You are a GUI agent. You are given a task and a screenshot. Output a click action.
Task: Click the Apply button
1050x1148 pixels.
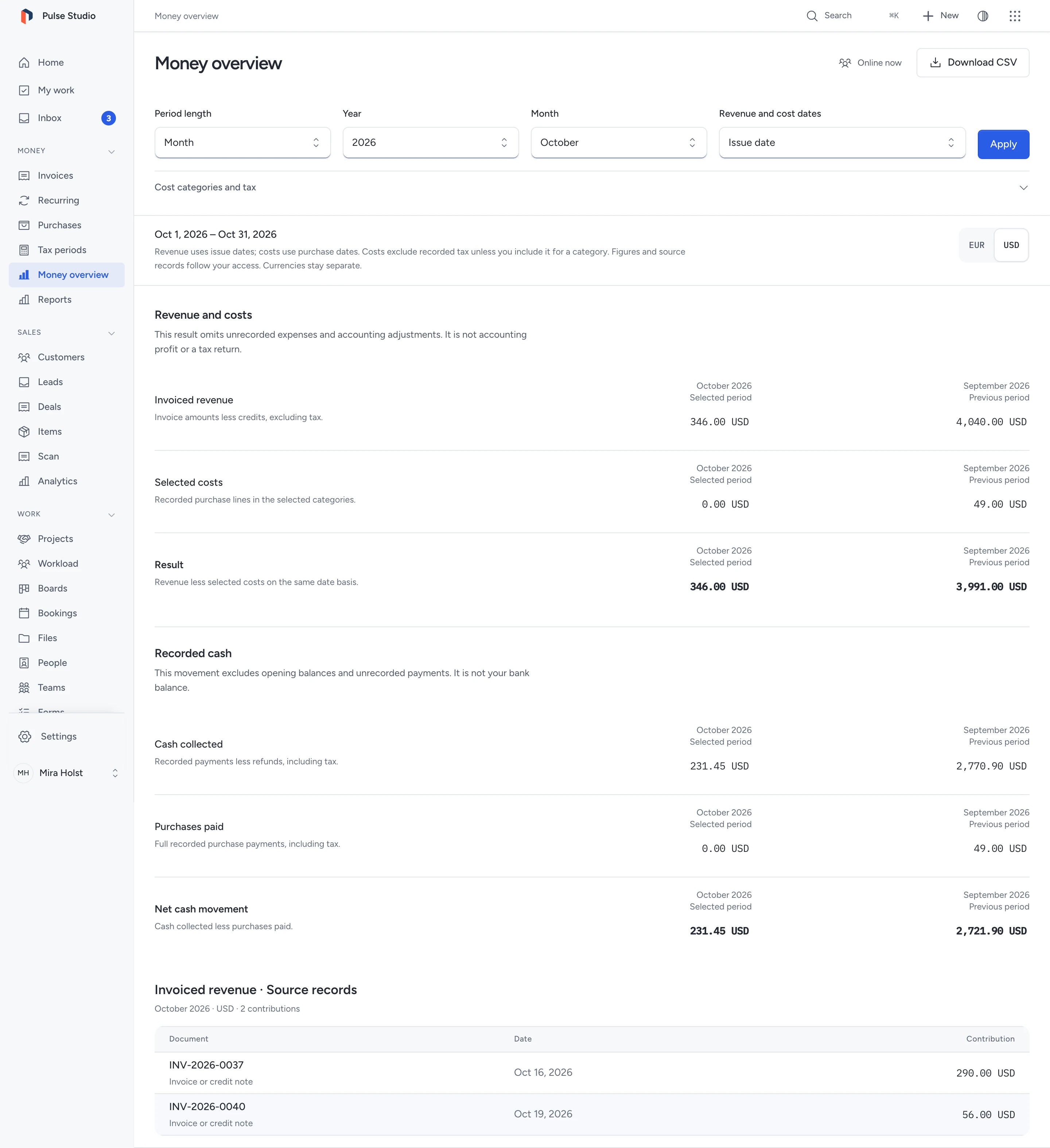click(1003, 144)
